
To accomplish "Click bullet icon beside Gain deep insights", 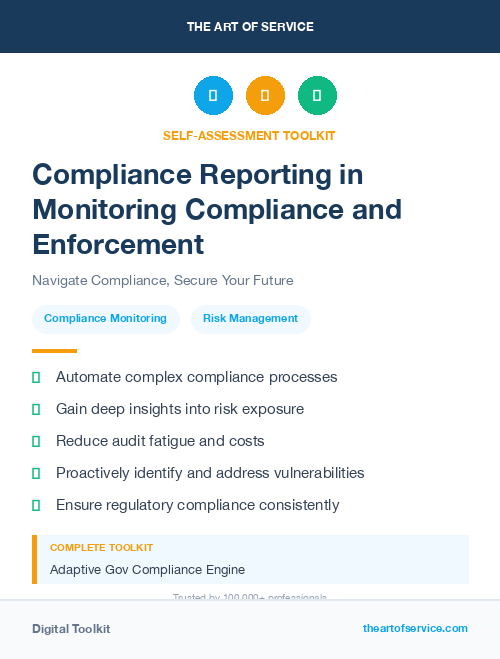I will (36, 409).
